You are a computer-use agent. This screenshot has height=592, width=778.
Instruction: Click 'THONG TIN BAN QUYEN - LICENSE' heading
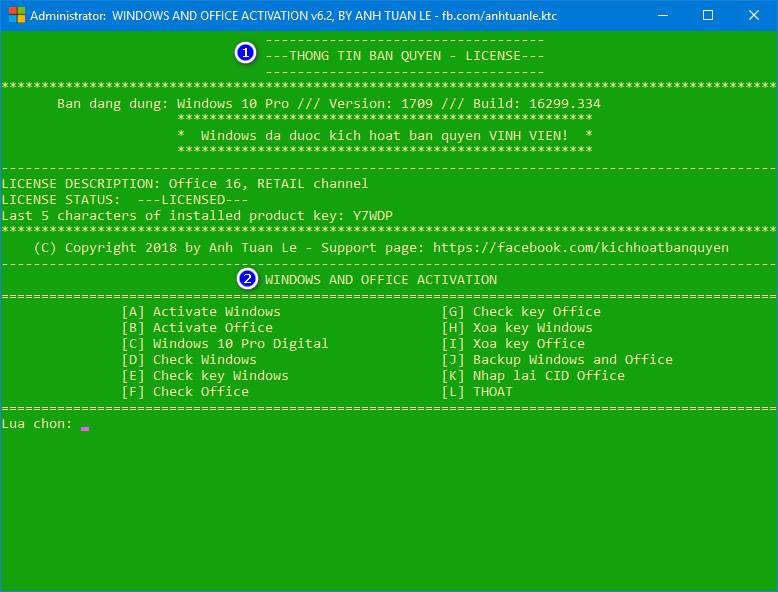pyautogui.click(x=405, y=56)
